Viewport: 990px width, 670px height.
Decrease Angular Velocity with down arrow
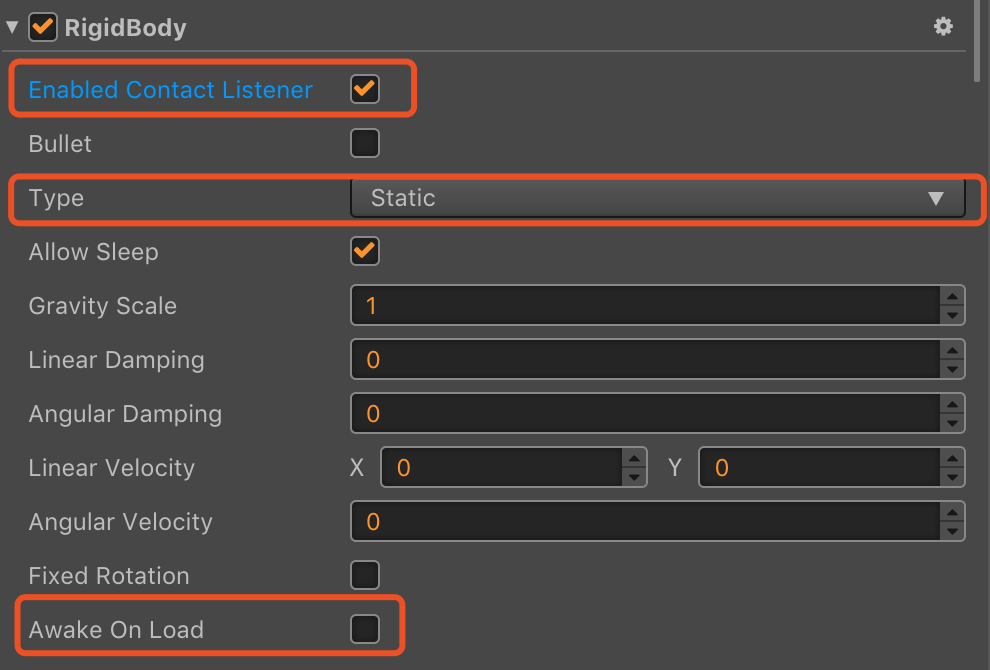point(952,532)
